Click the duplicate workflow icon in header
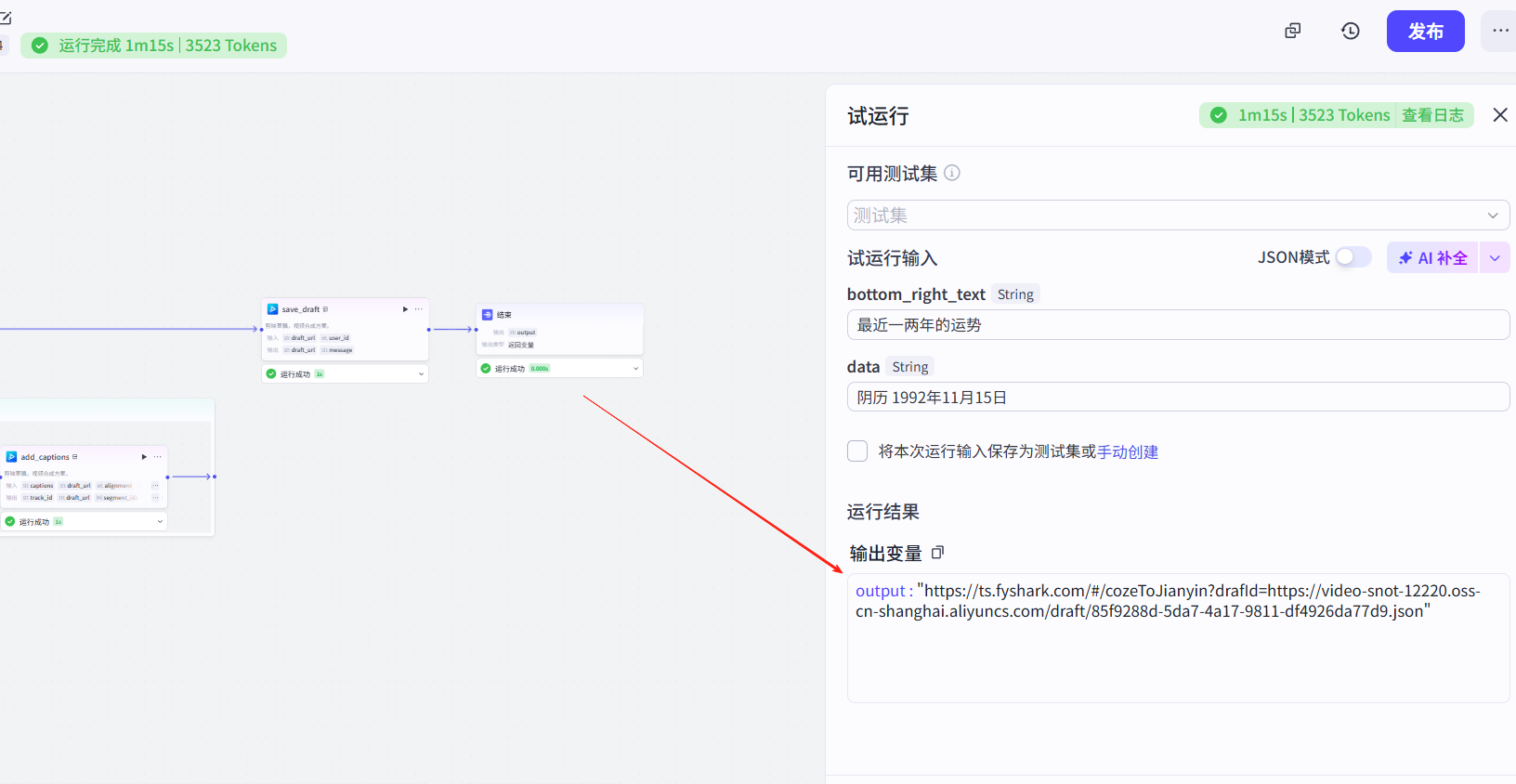 [1292, 31]
